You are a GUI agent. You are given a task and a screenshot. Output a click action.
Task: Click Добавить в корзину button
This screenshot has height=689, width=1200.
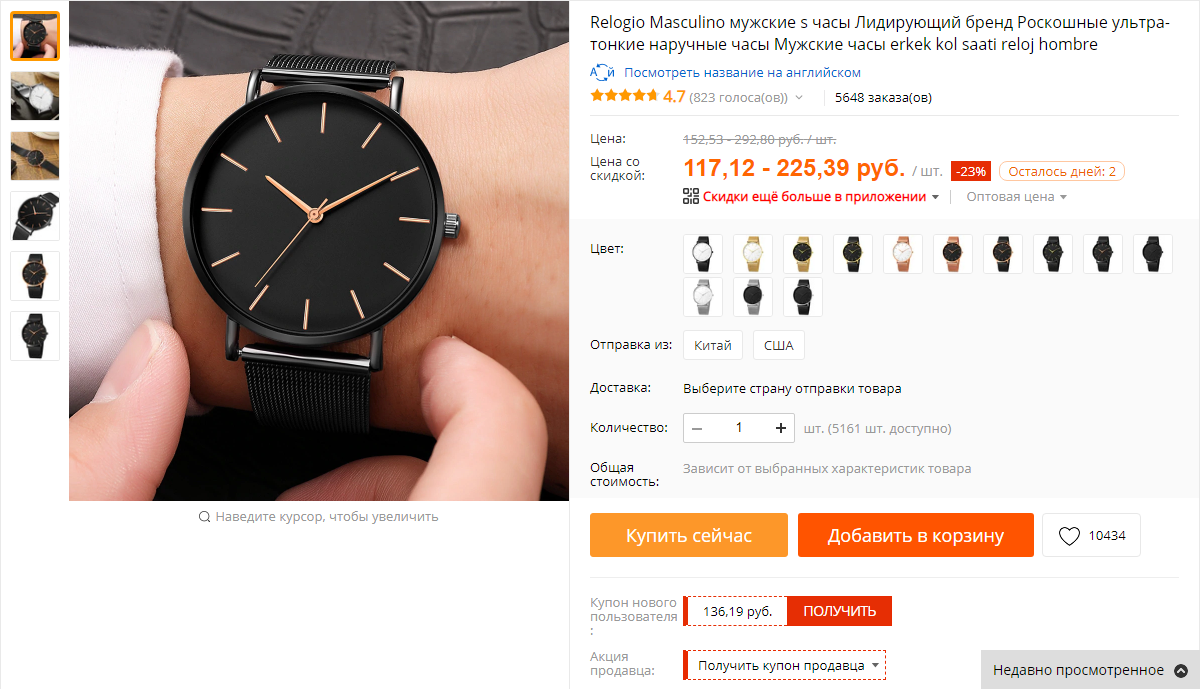pyautogui.click(x=915, y=535)
